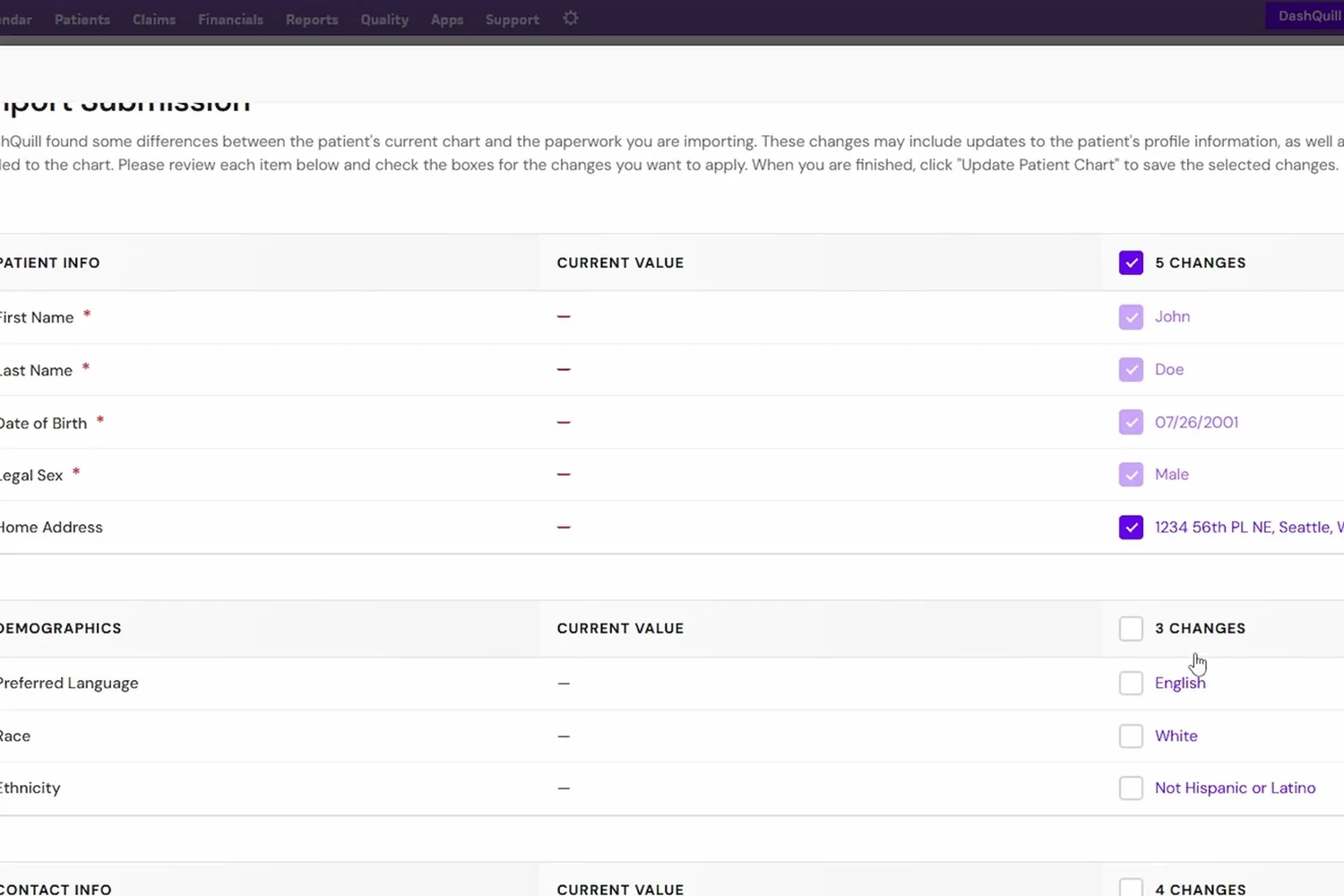Open the settings gear in the top navigation
Viewport: 1344px width, 896px height.
571,19
